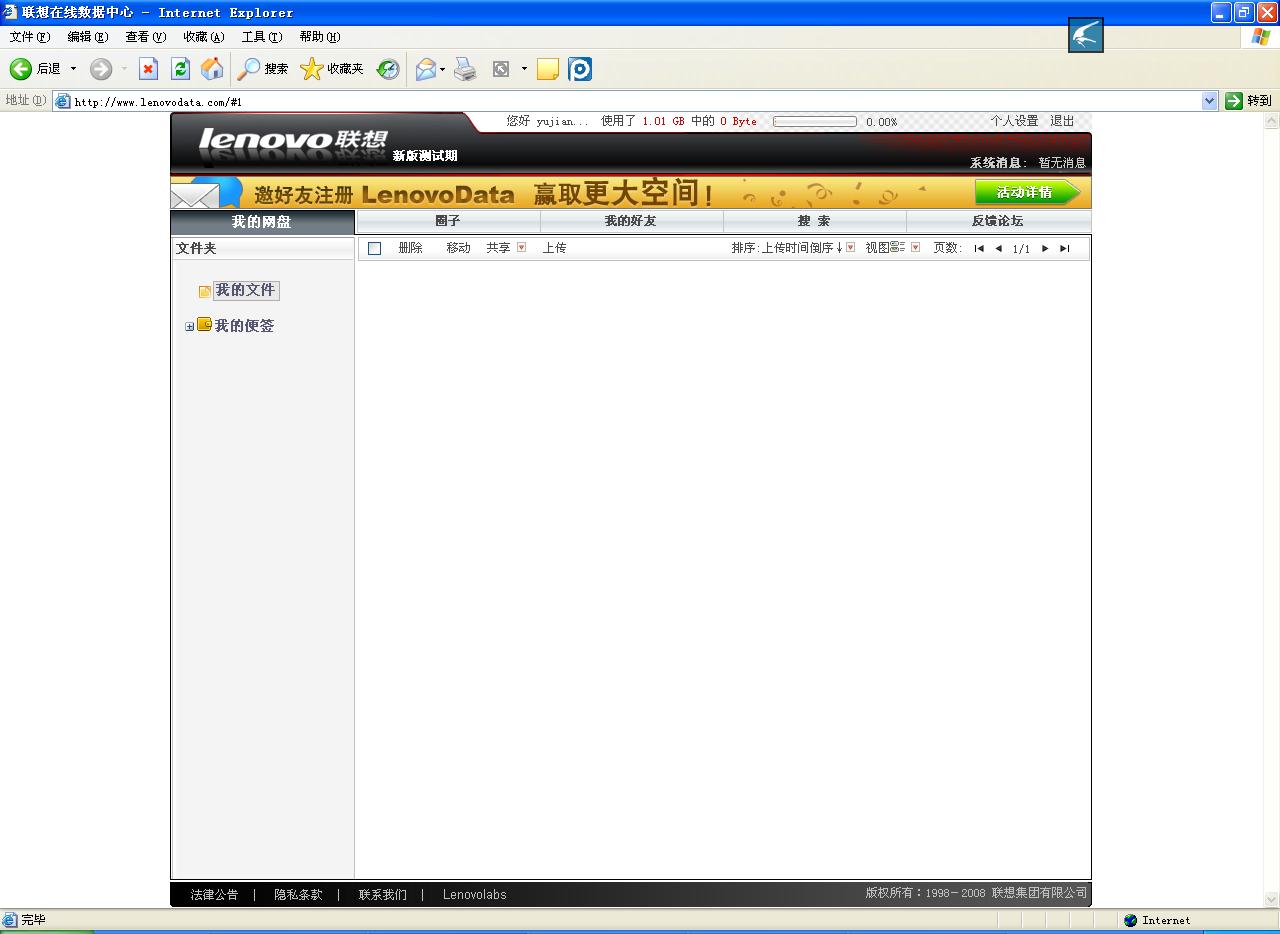Click the IE Back arrow icon
The height and width of the screenshot is (934, 1280).
20,69
